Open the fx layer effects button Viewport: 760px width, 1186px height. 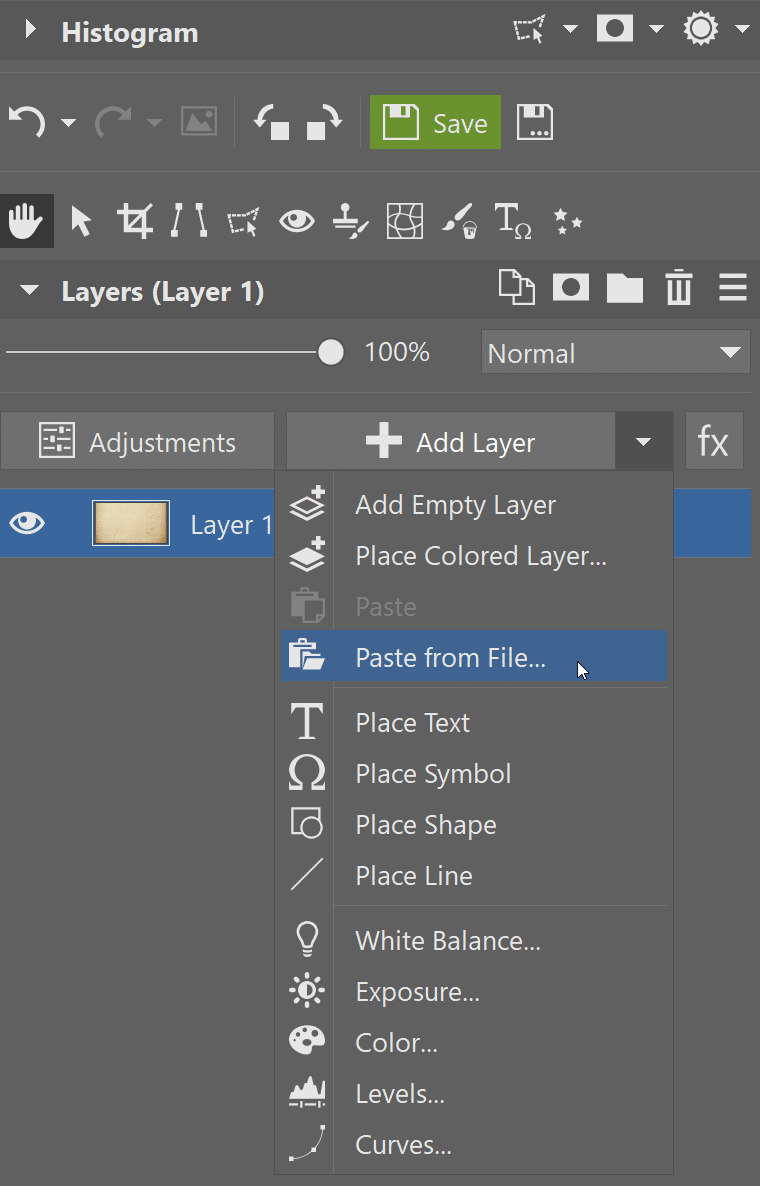click(x=713, y=441)
